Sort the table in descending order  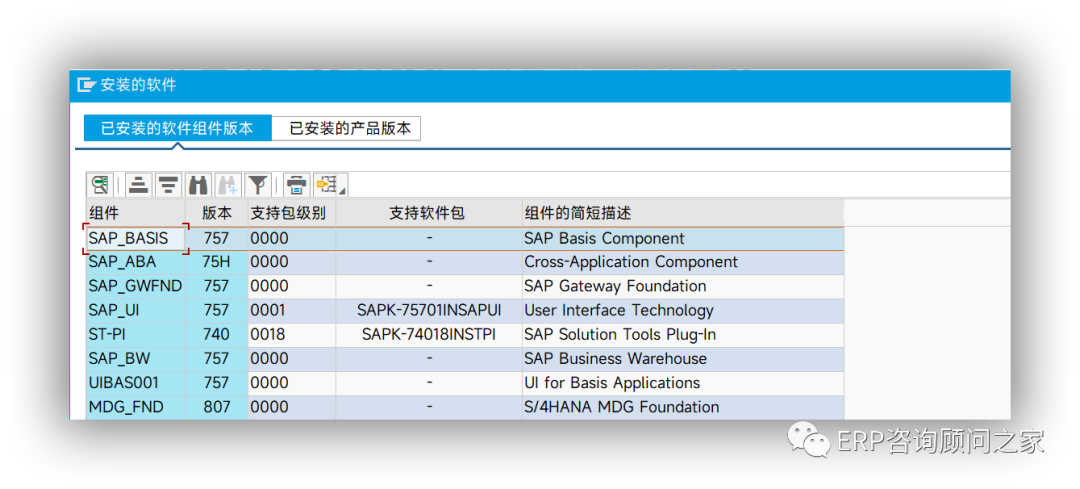[x=168, y=185]
